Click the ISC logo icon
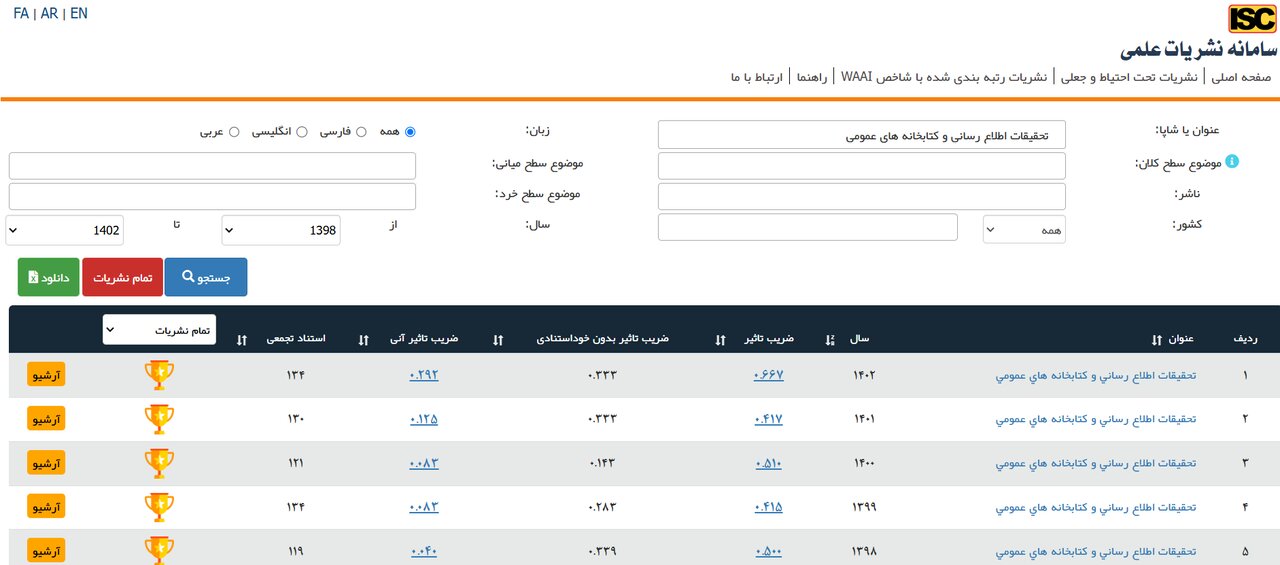The width and height of the screenshot is (1280, 565). [1252, 19]
